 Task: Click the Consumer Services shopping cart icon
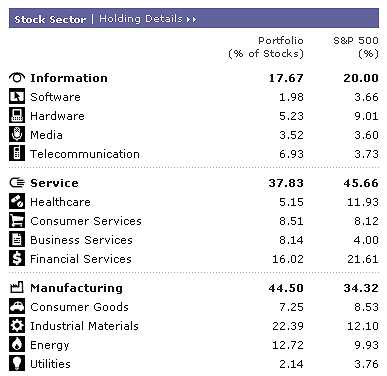click(x=17, y=221)
